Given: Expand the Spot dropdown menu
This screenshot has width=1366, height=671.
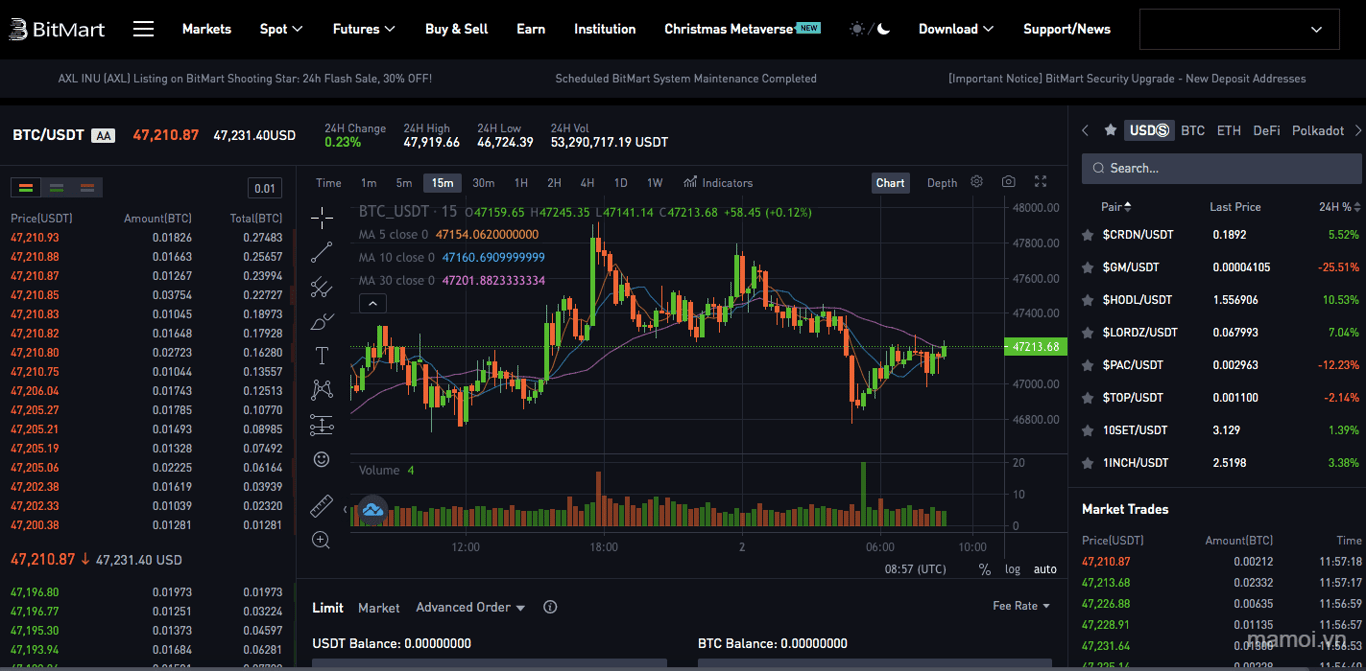Looking at the screenshot, I should (281, 29).
